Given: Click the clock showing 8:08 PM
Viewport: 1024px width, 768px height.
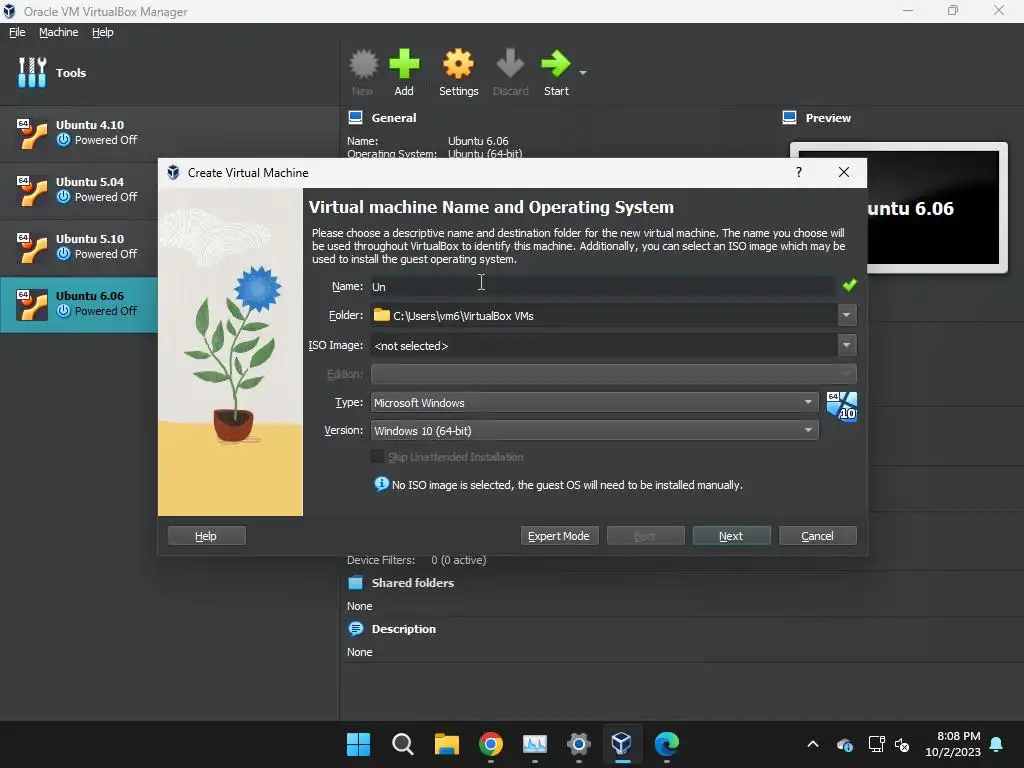Looking at the screenshot, I should pyautogui.click(x=958, y=736).
